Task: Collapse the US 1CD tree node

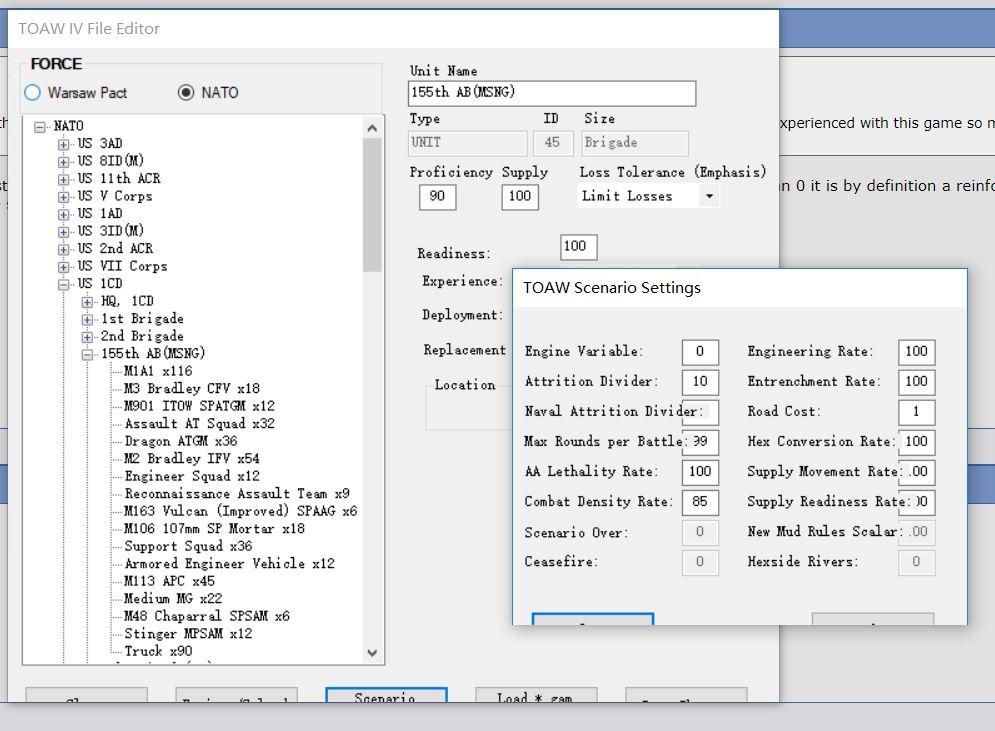Action: point(64,284)
